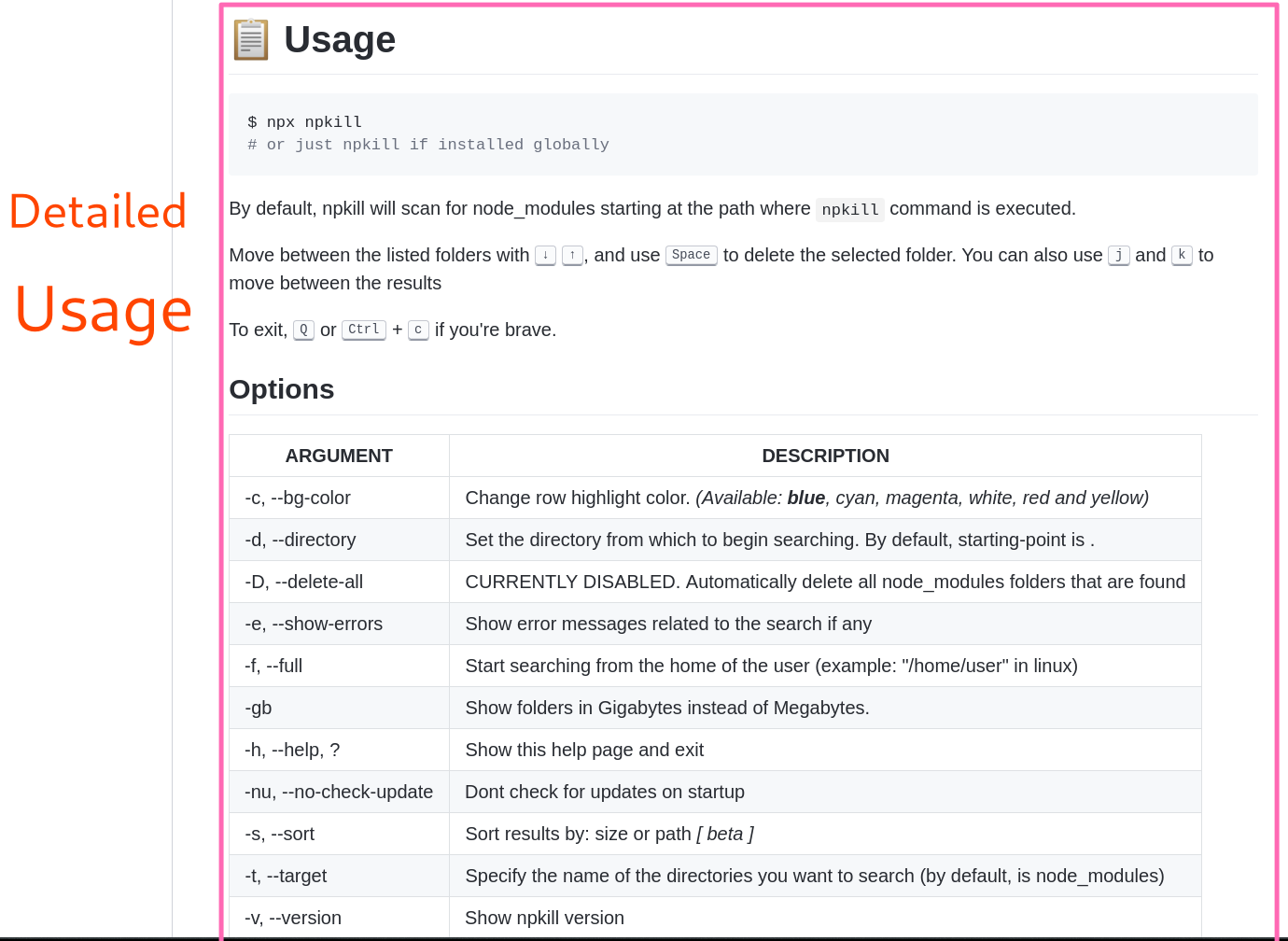Viewport: 1288px width, 941px height.
Task: Click the '-D, --delete-all' argument cell
Action: [339, 582]
